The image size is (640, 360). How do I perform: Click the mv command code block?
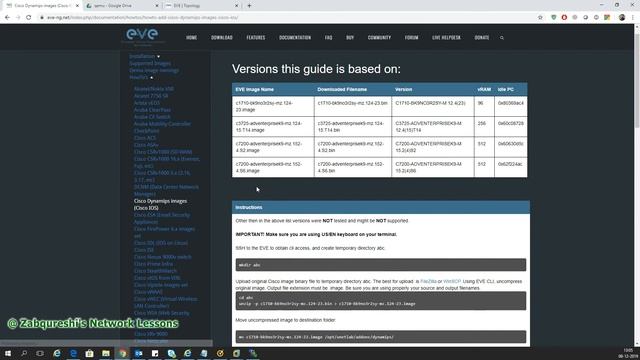tap(381, 337)
